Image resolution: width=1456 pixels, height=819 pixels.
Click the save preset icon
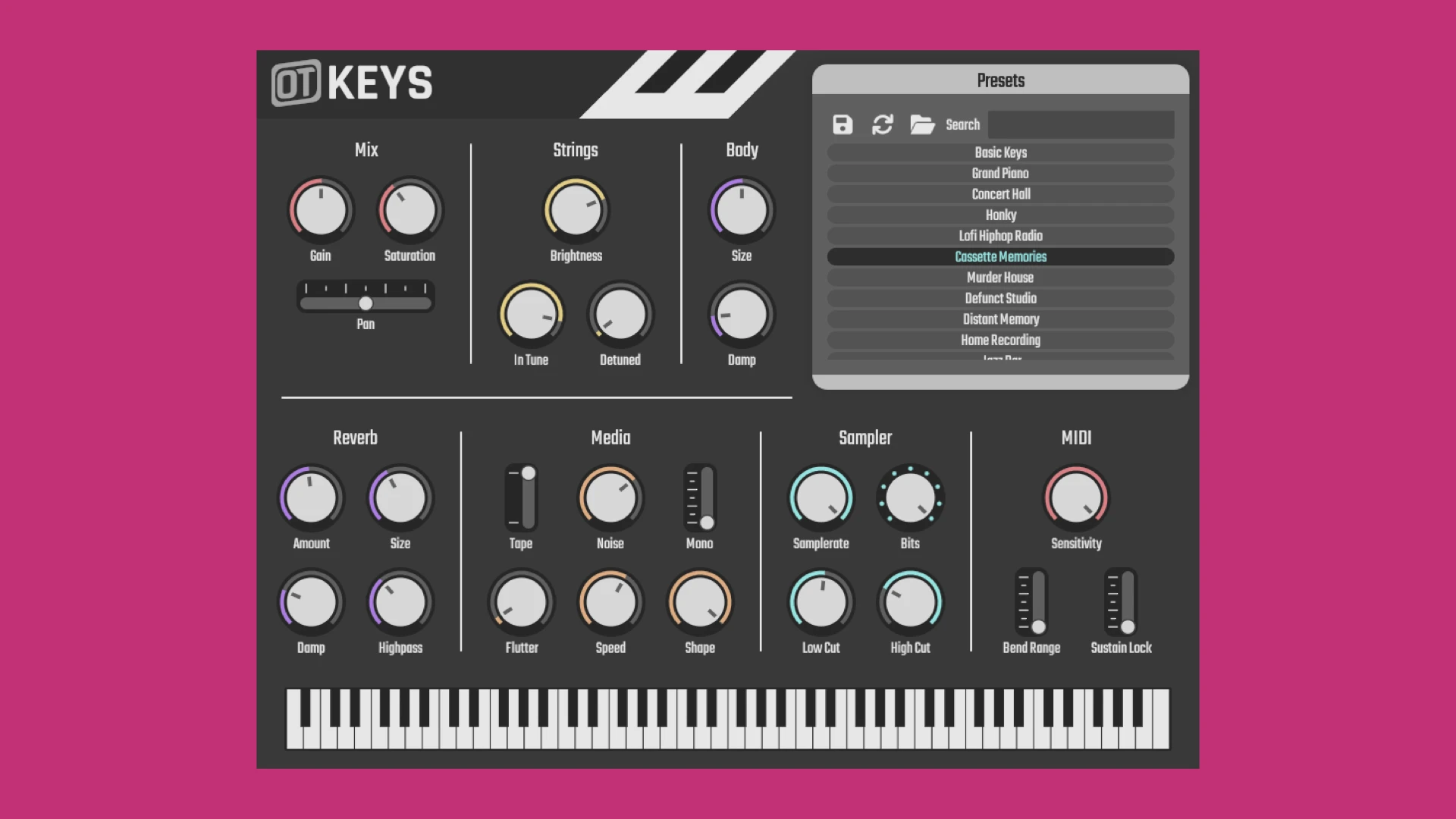(842, 125)
